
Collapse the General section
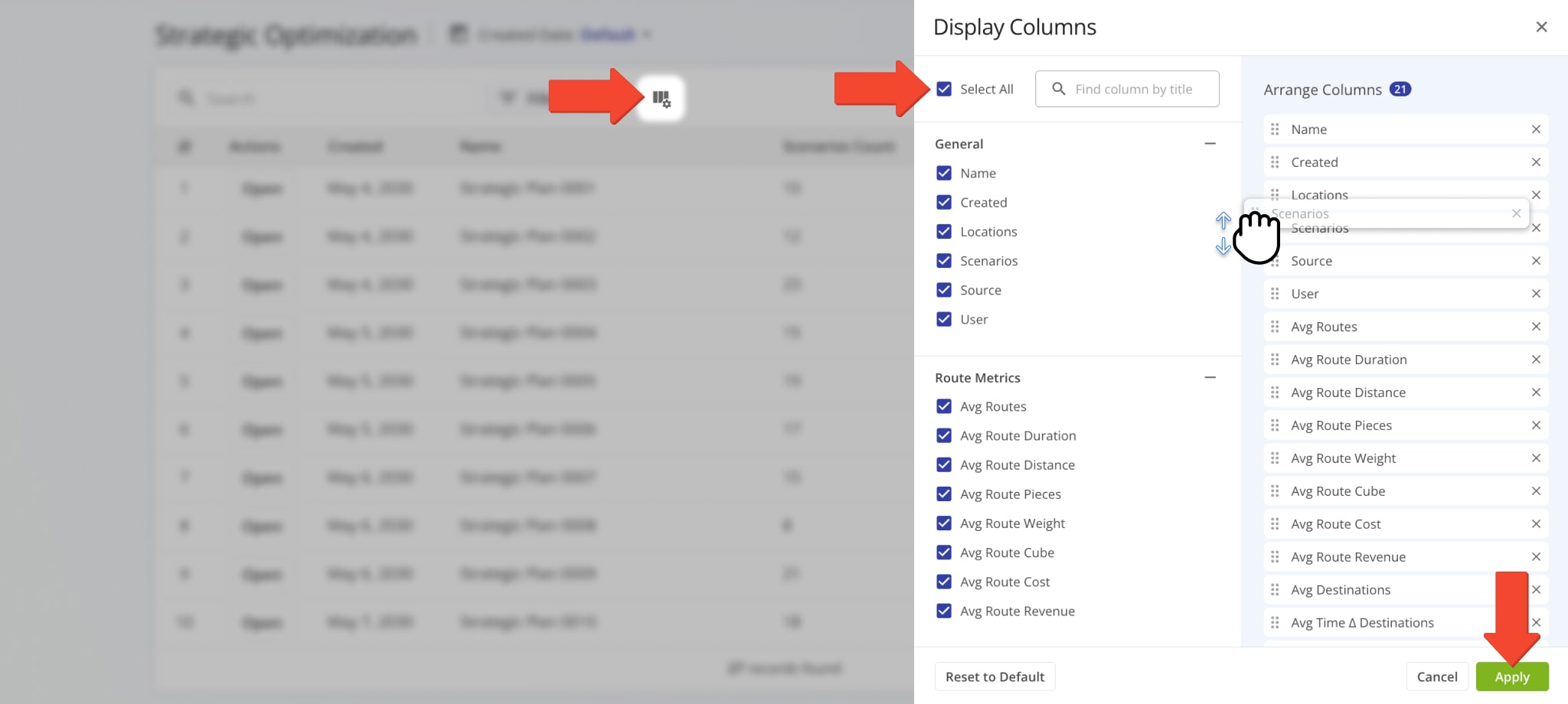click(1210, 143)
